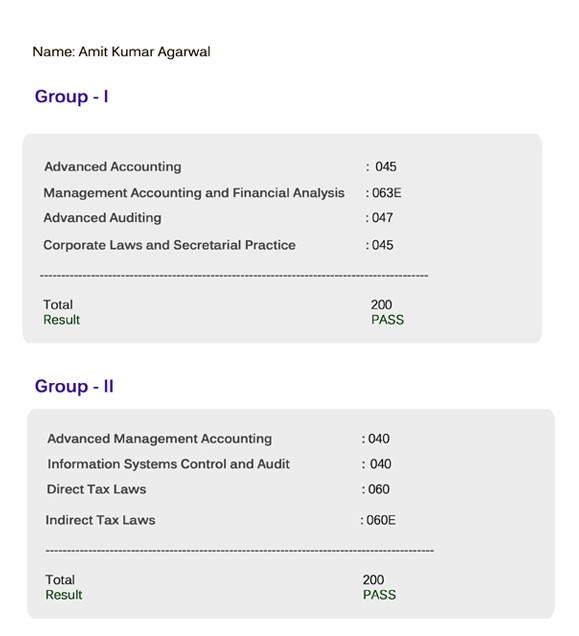The height and width of the screenshot is (636, 579).
Task: Click the Group II PASS result
Action: pyautogui.click(x=379, y=595)
